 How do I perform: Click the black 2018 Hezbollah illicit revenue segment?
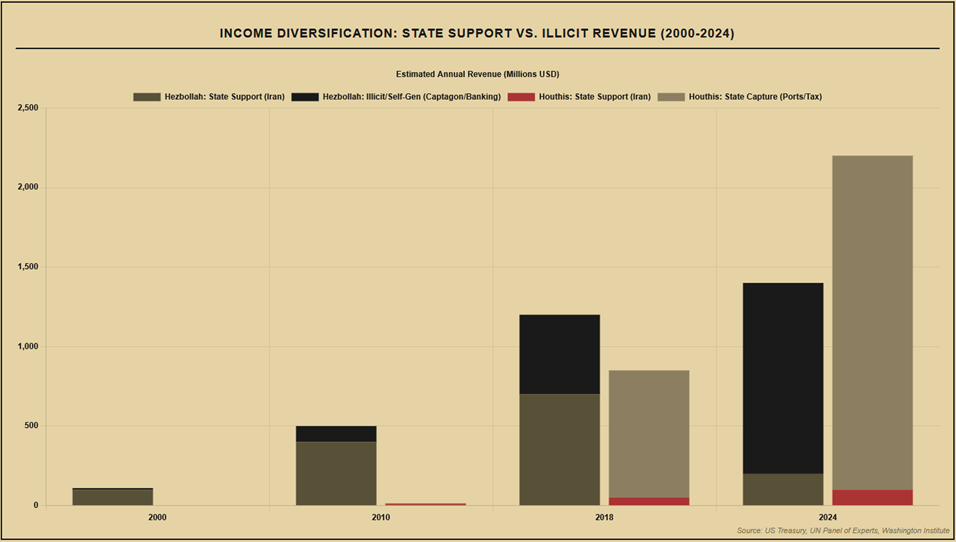560,354
